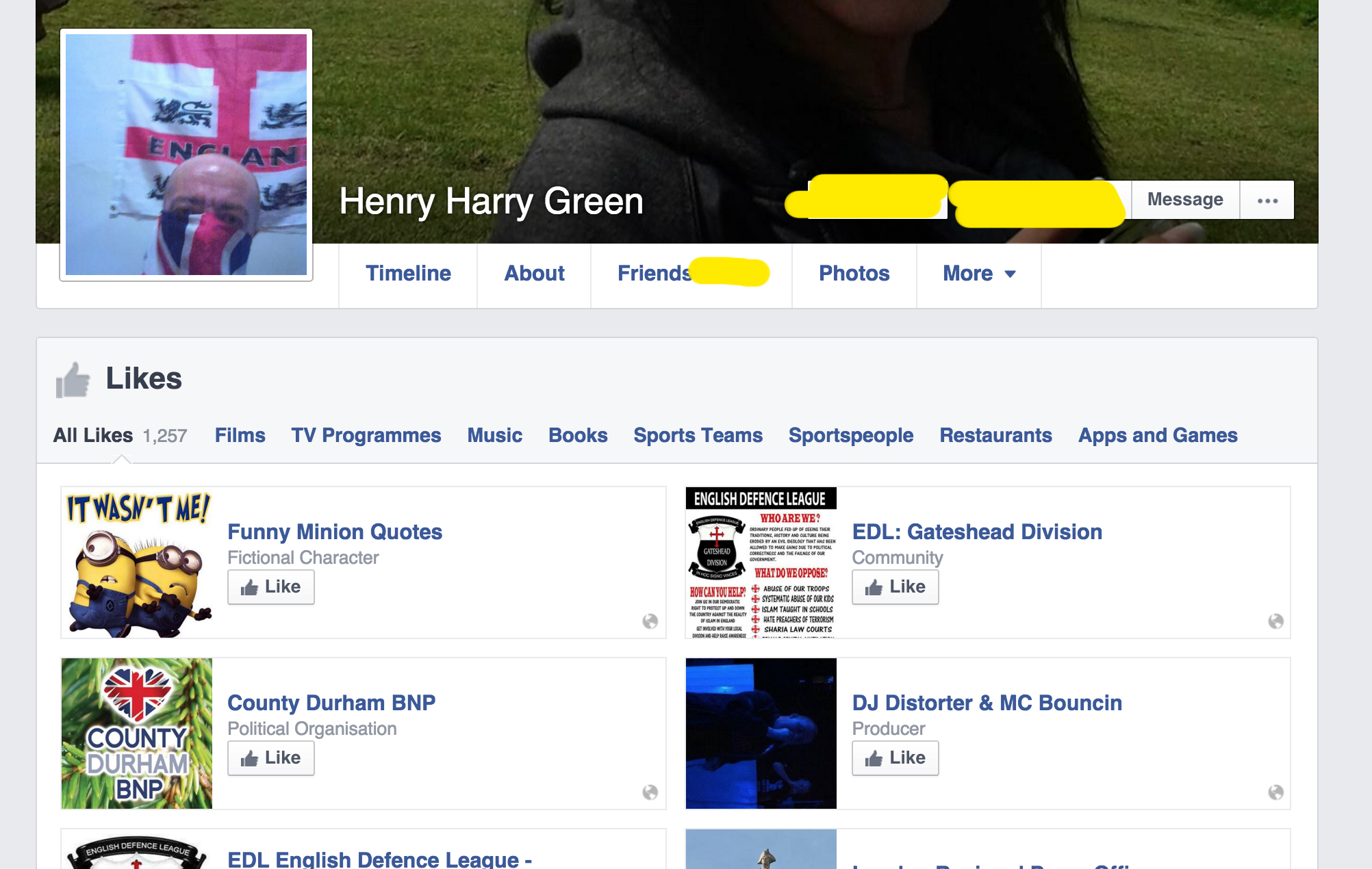Filter likes by Apps and Games

coord(1157,435)
